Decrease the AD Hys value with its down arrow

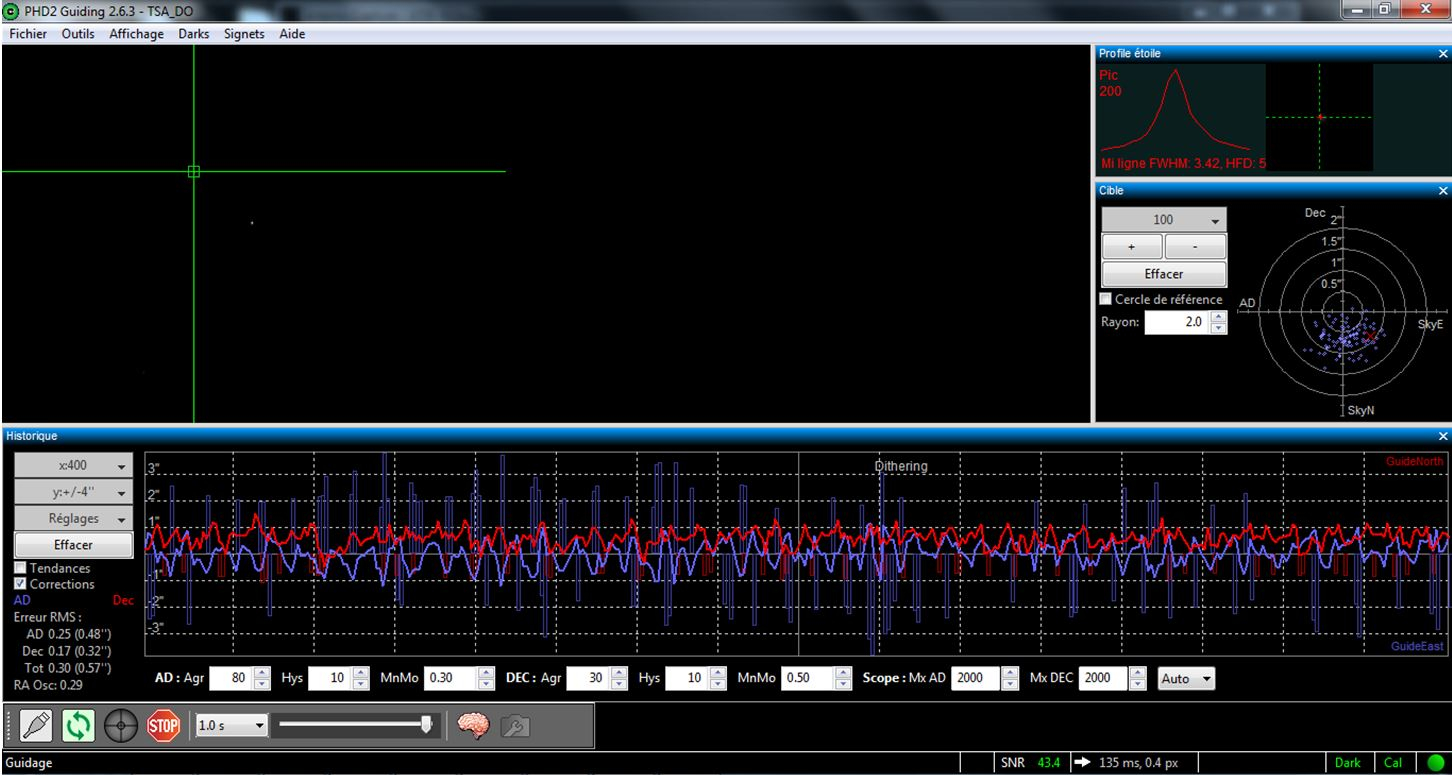tap(361, 684)
